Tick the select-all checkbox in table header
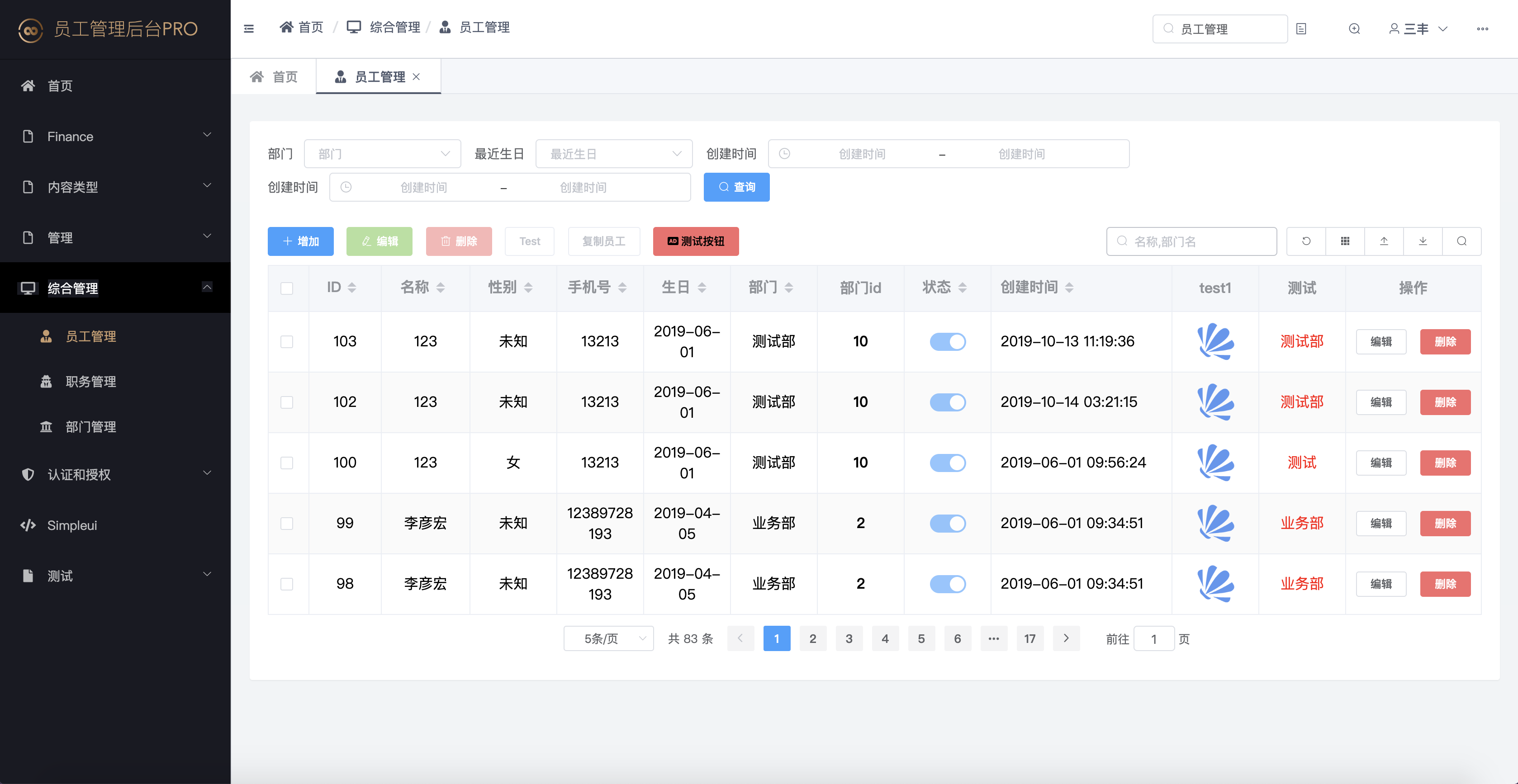 (286, 288)
